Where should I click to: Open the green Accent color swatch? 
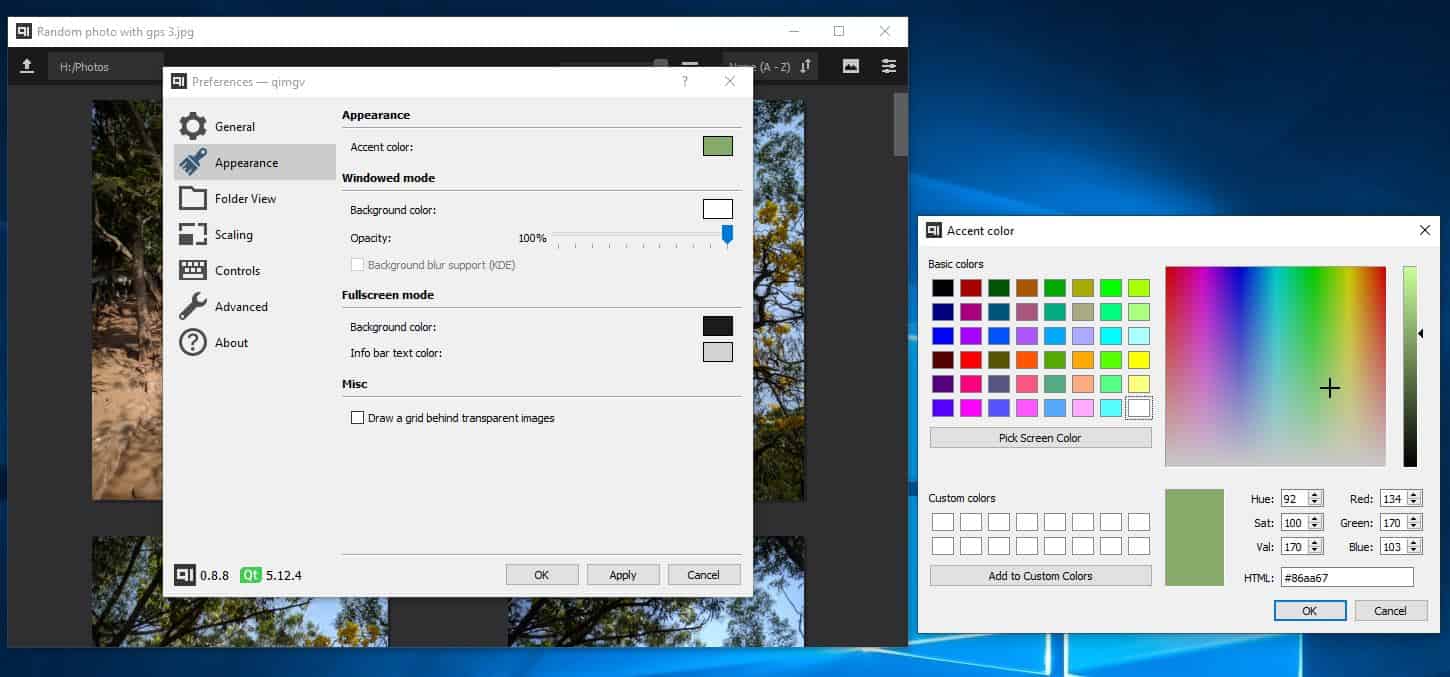click(717, 145)
